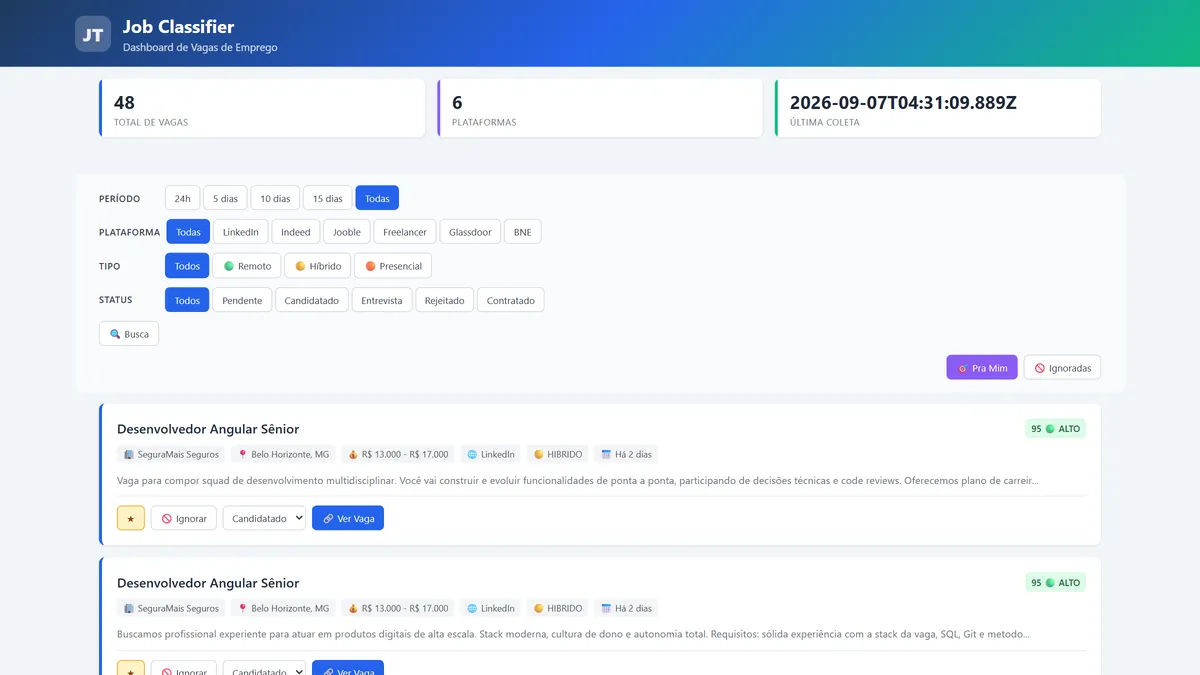Click the LinkedIn tag on first card
This screenshot has width=1200, height=675.
[x=491, y=454]
